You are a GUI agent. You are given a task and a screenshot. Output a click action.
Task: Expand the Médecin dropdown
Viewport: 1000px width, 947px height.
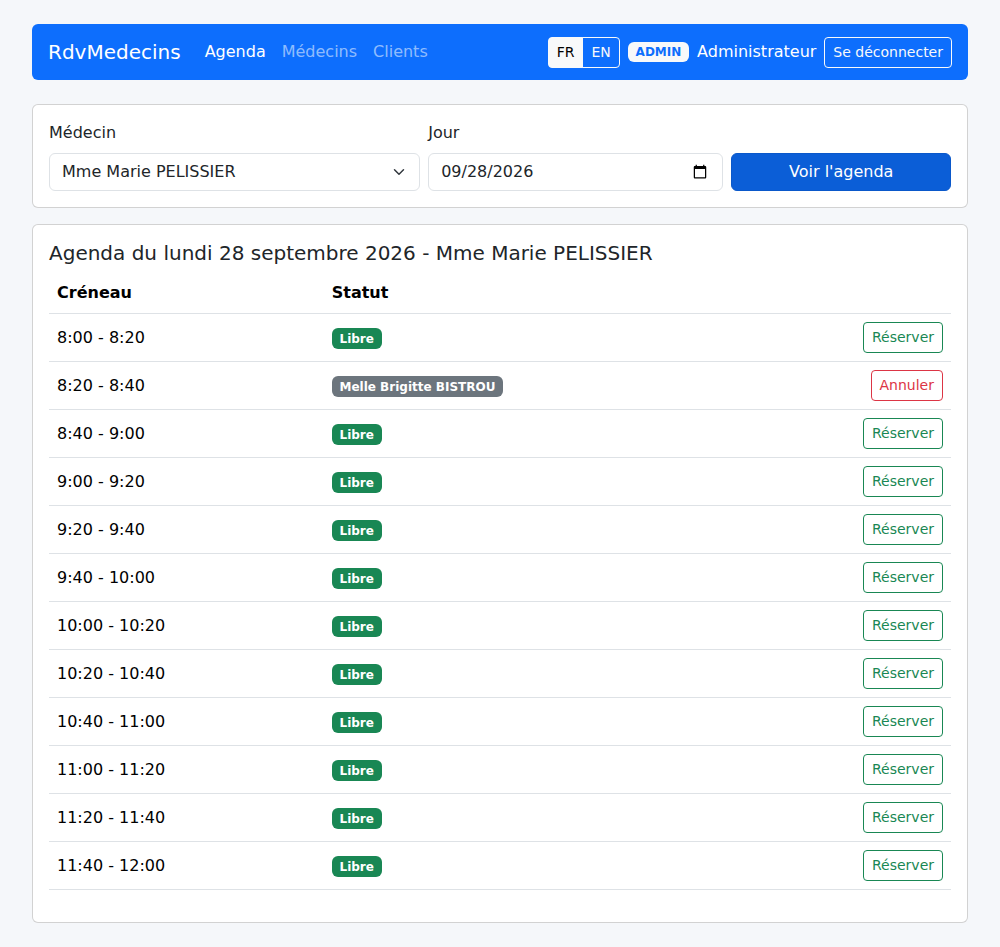coord(234,172)
